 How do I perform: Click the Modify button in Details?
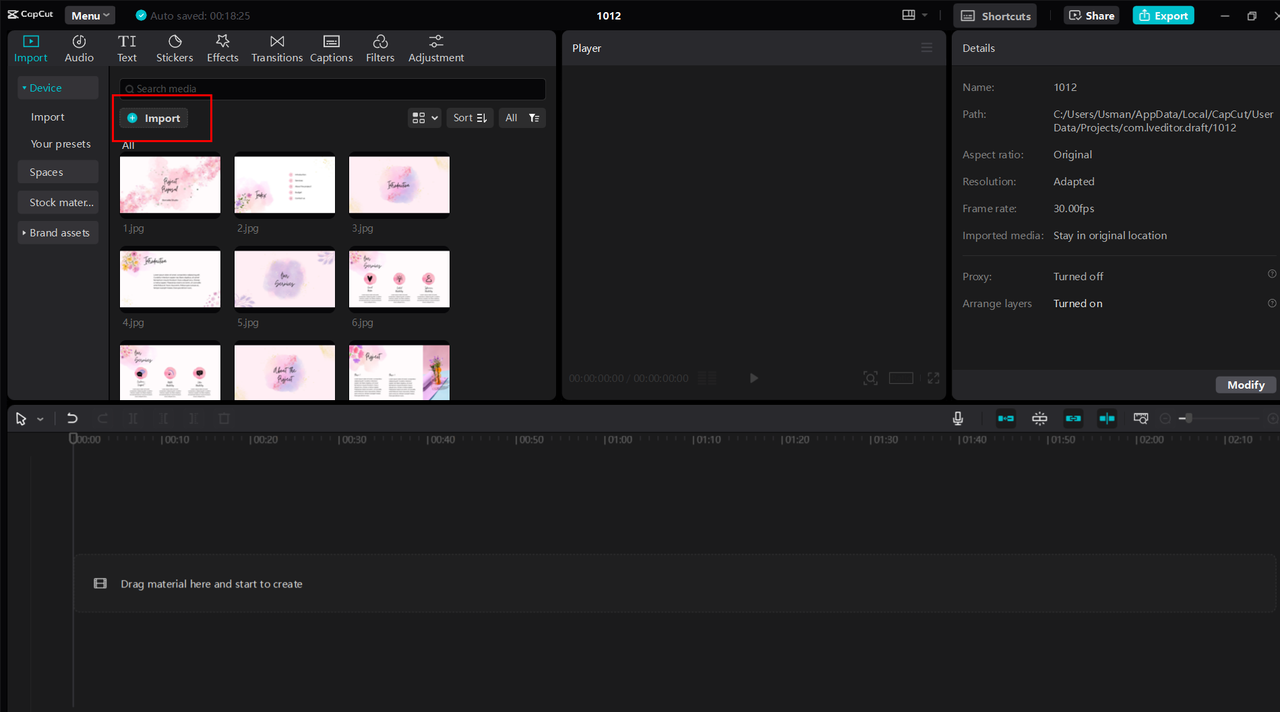tap(1246, 385)
